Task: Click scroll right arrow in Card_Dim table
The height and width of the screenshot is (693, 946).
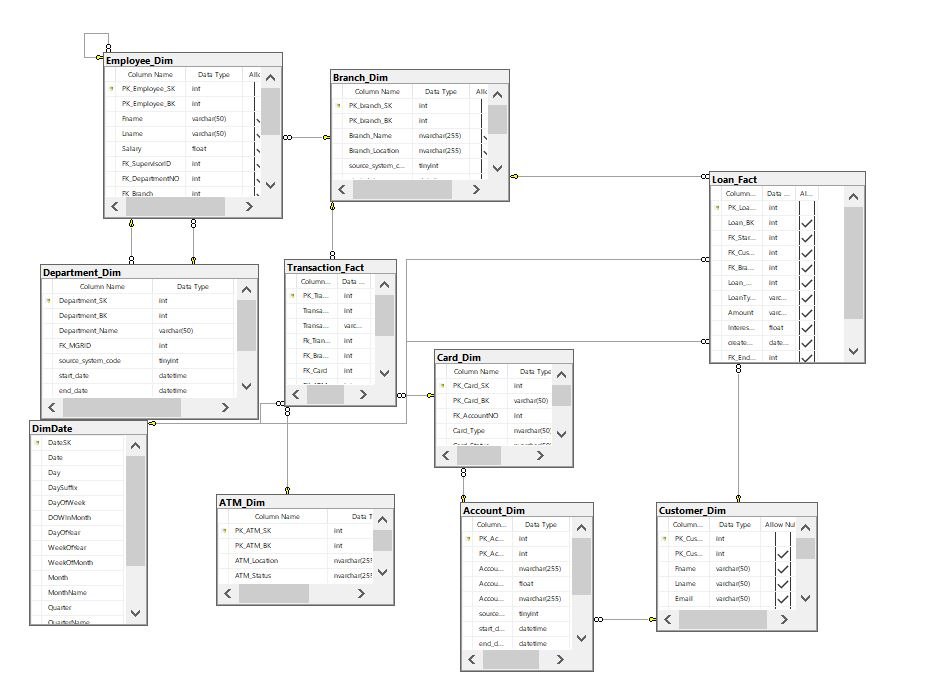Action: tap(540, 456)
